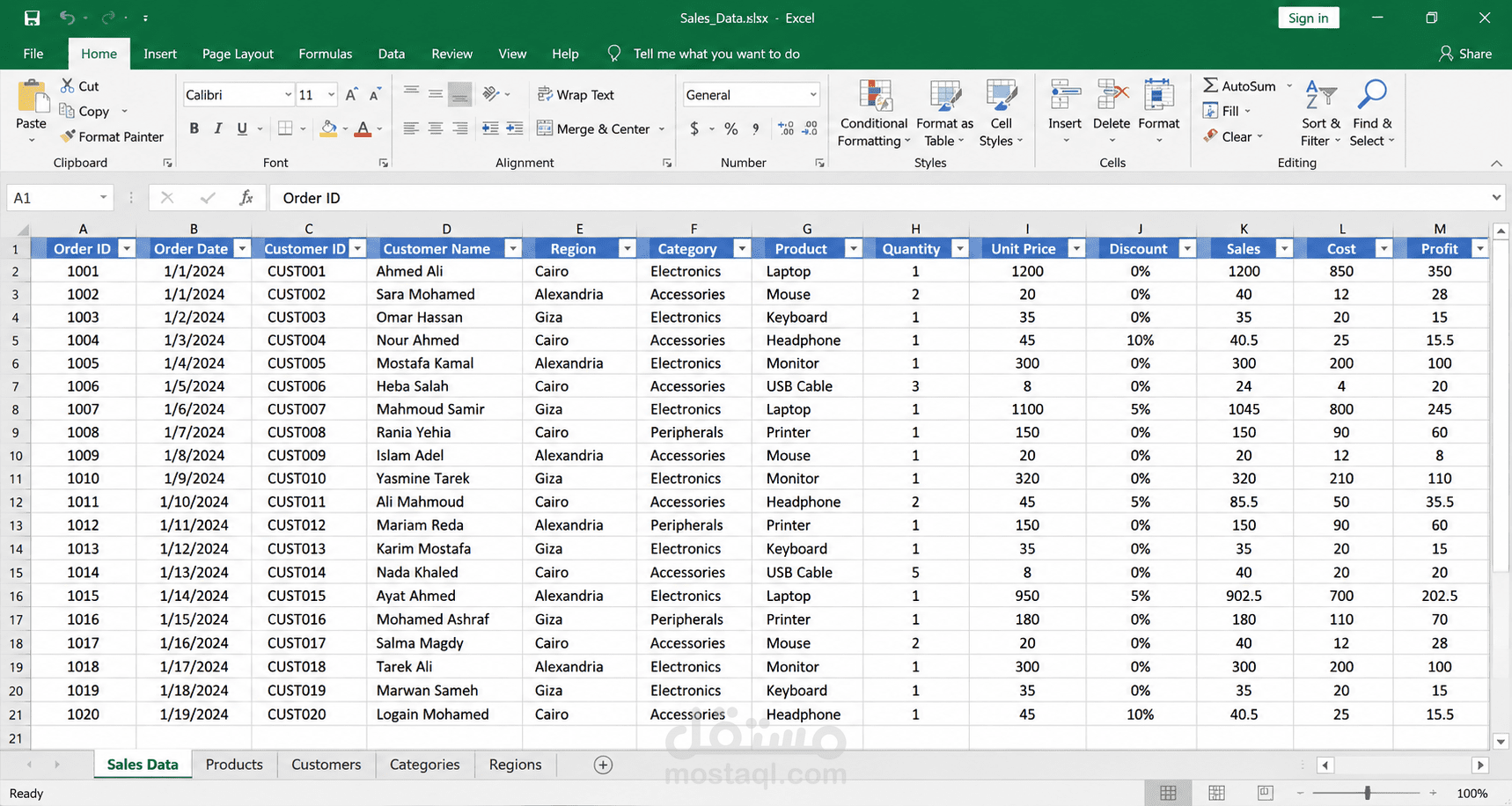Click the Fill Color paint bucket
The width and height of the screenshot is (1512, 806).
328,128
